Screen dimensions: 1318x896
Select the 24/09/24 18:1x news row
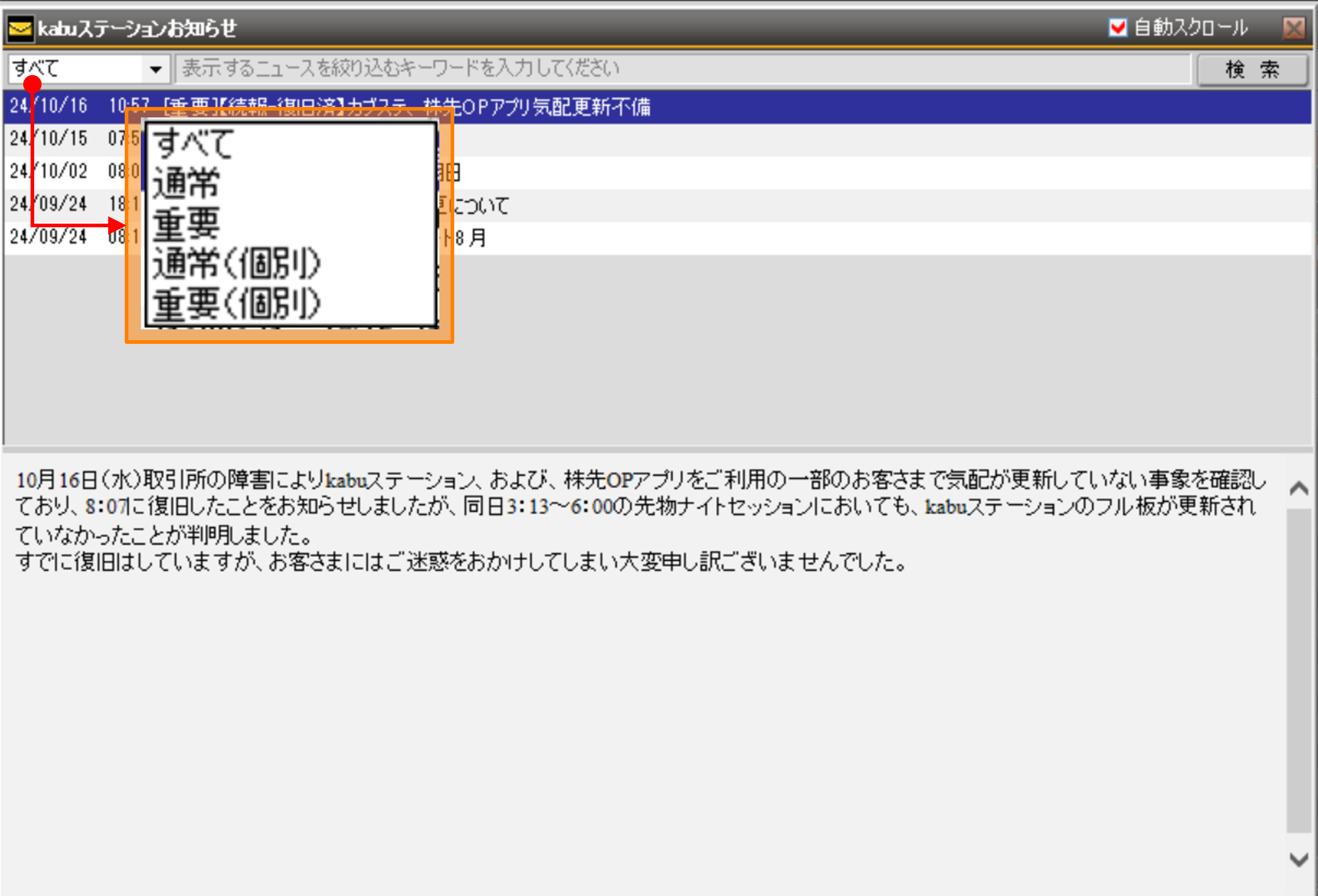coord(658,205)
